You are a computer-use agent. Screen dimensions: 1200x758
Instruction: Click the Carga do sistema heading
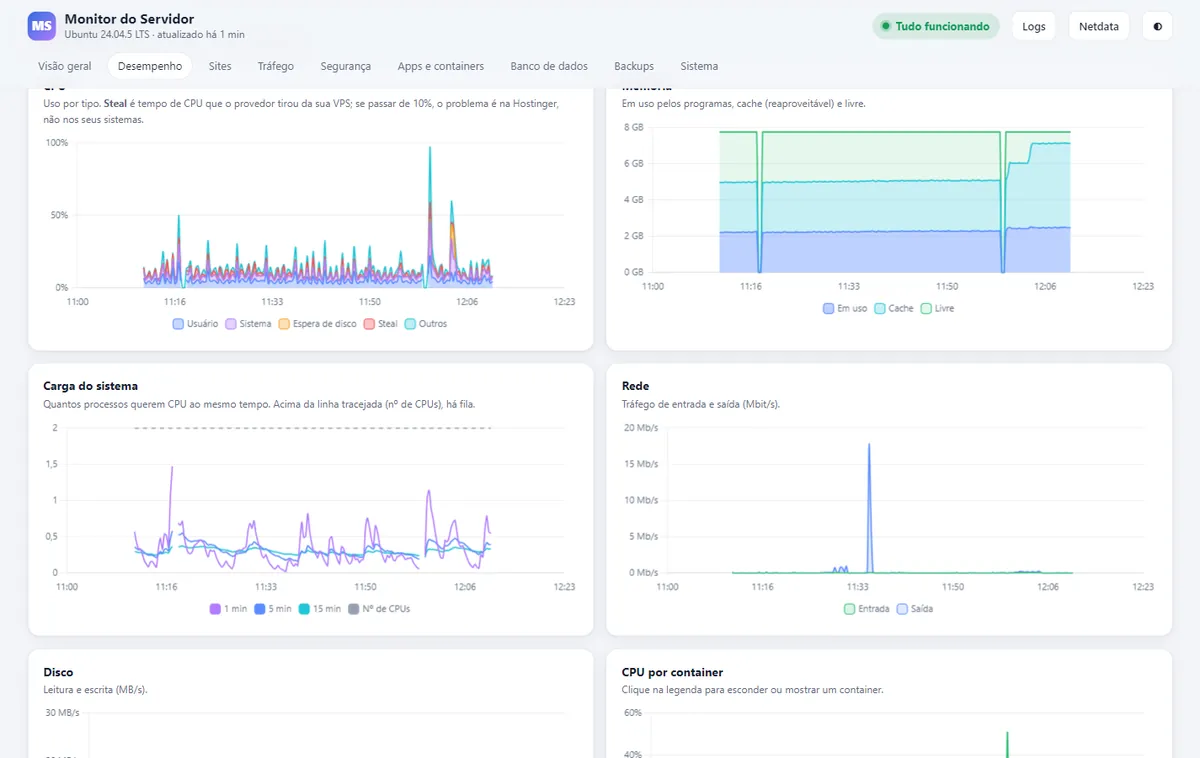tap(91, 386)
